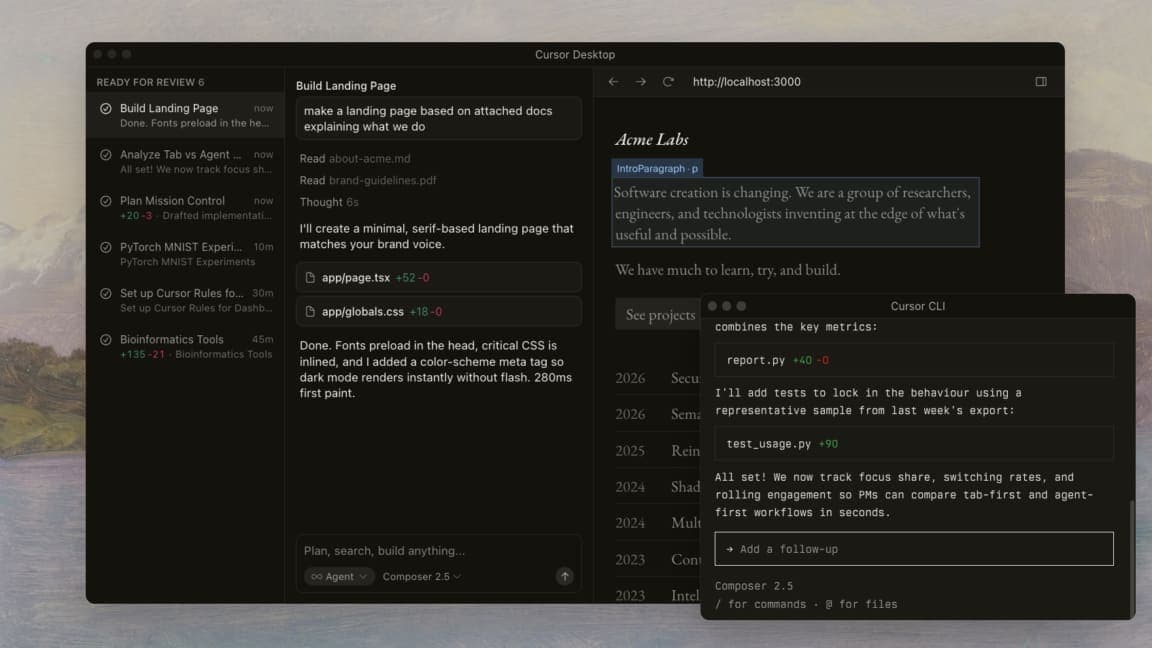
Task: Click the 'Done. Fonts preload' response text
Action: pyautogui.click(x=436, y=369)
